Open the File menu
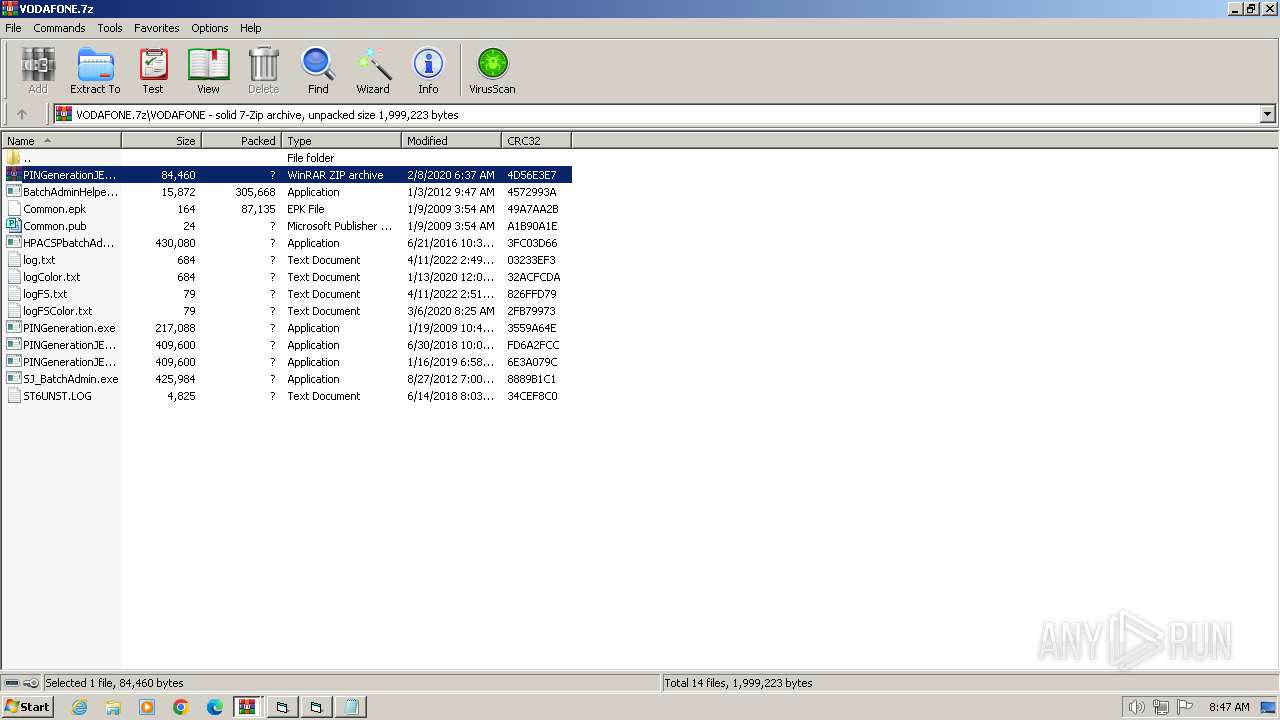This screenshot has width=1280, height=720. (x=13, y=28)
